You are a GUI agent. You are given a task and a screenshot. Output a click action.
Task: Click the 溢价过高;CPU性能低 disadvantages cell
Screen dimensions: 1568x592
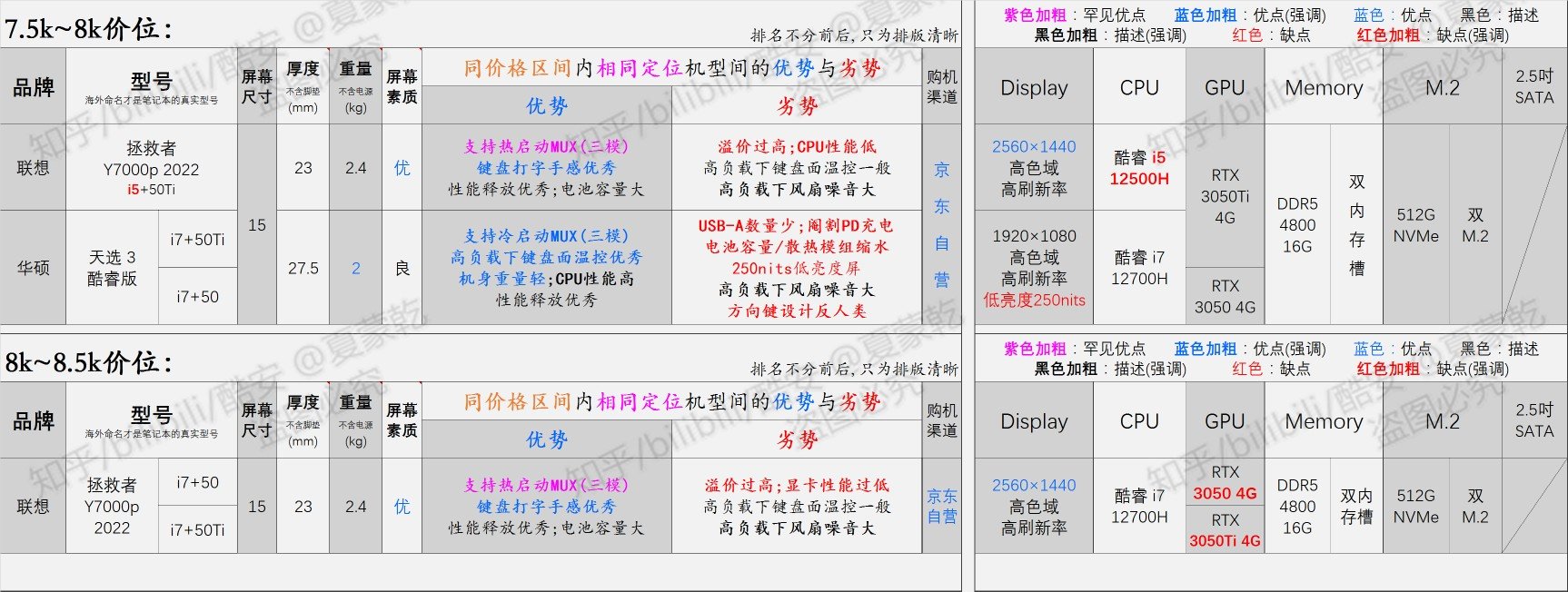796,168
